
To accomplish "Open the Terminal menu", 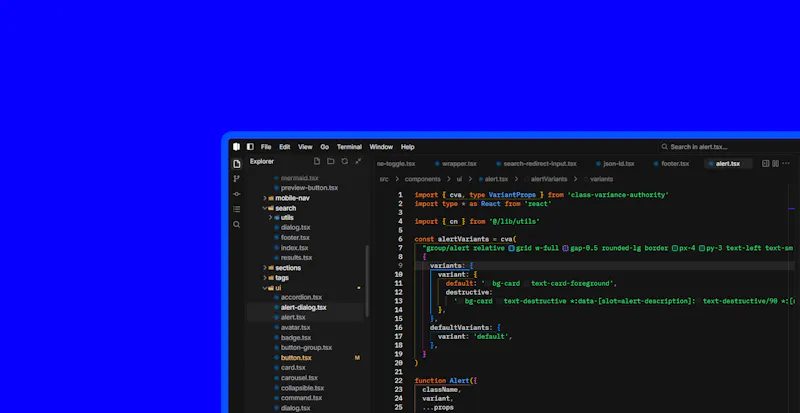I will [349, 147].
